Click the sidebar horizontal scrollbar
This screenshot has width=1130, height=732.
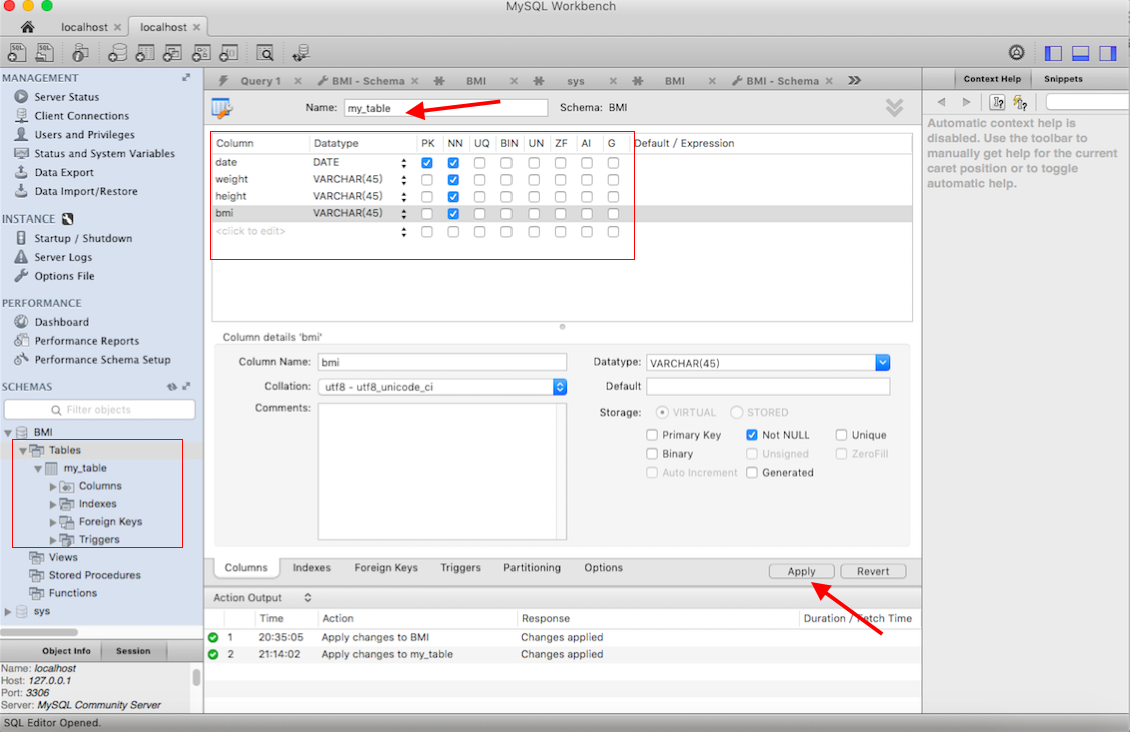coord(39,632)
